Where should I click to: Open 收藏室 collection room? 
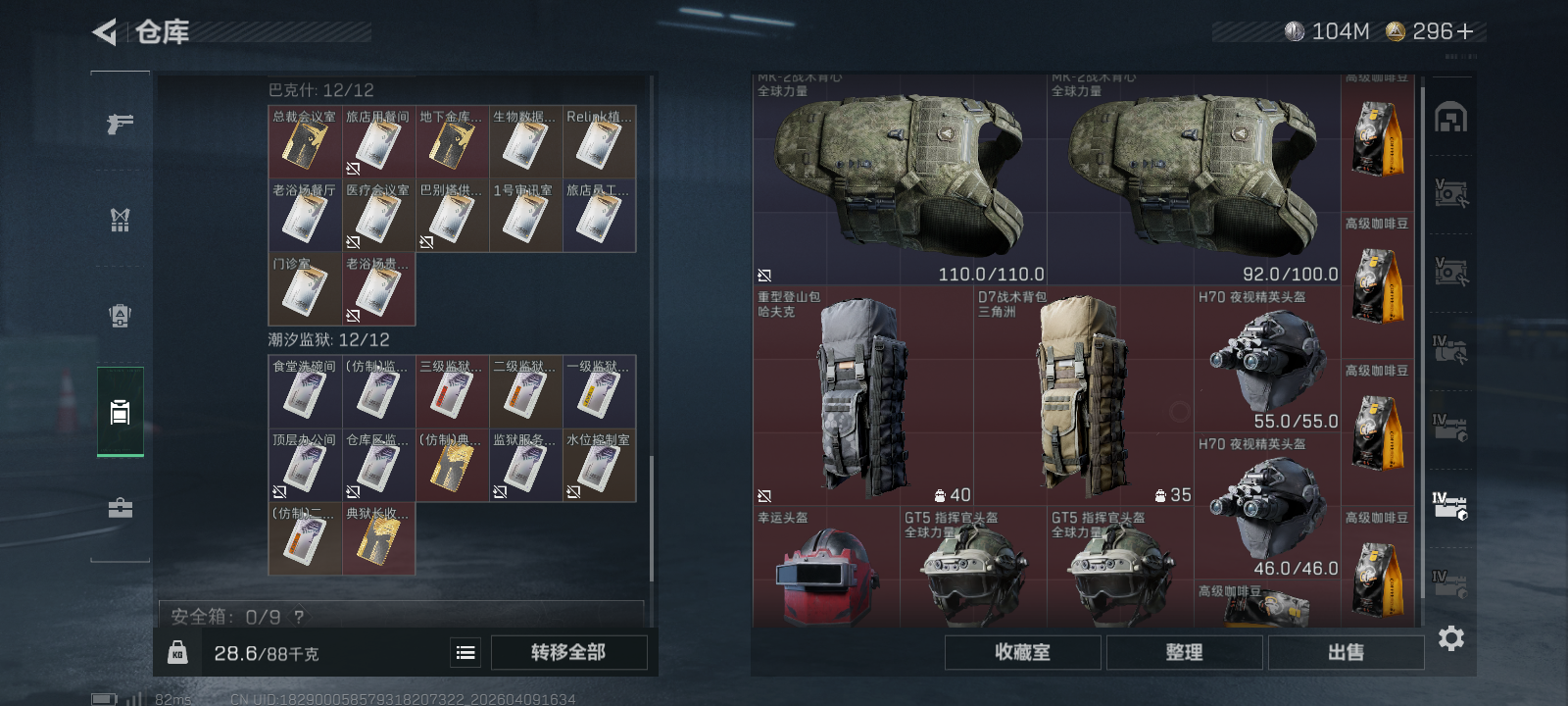click(1023, 652)
